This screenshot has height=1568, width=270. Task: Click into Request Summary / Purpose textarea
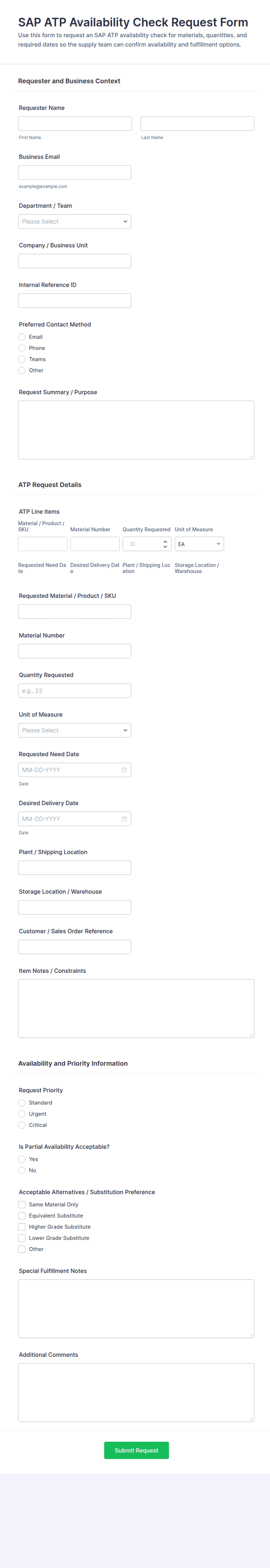coord(136,429)
